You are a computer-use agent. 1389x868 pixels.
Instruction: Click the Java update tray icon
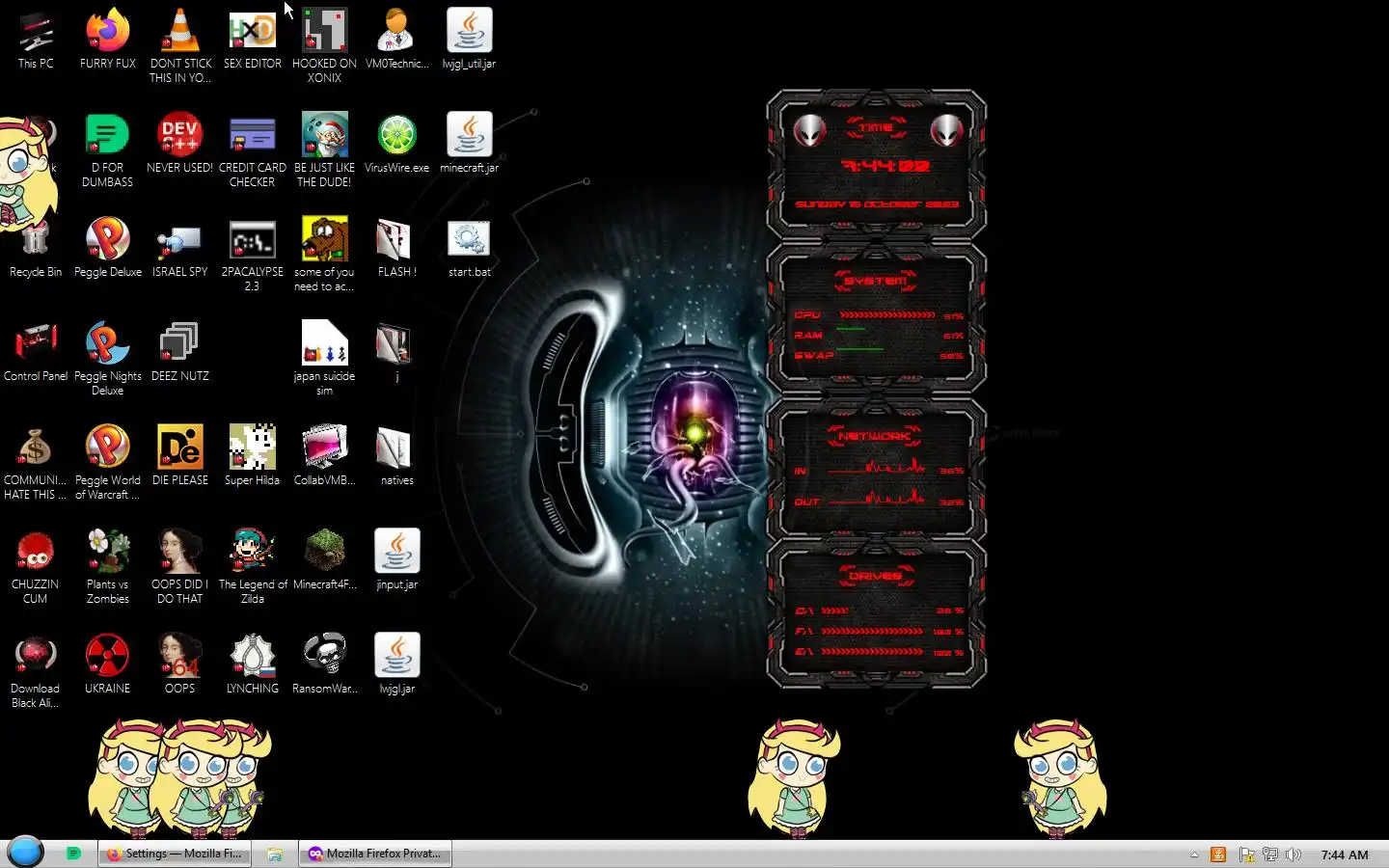pyautogui.click(x=1218, y=854)
